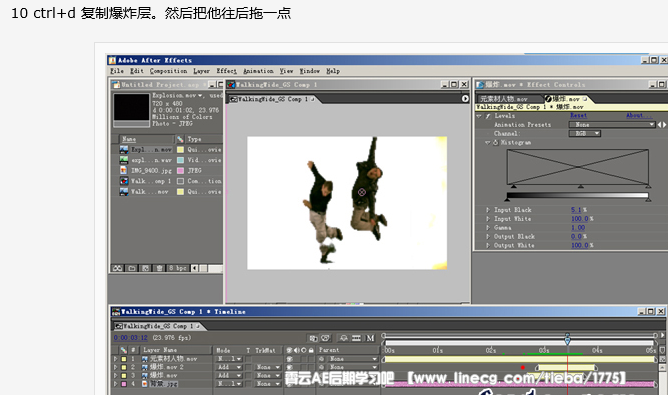This screenshot has height=395, width=668.
Task: Toggle Preserve Transparency box for layer 3
Action: coord(248,375)
